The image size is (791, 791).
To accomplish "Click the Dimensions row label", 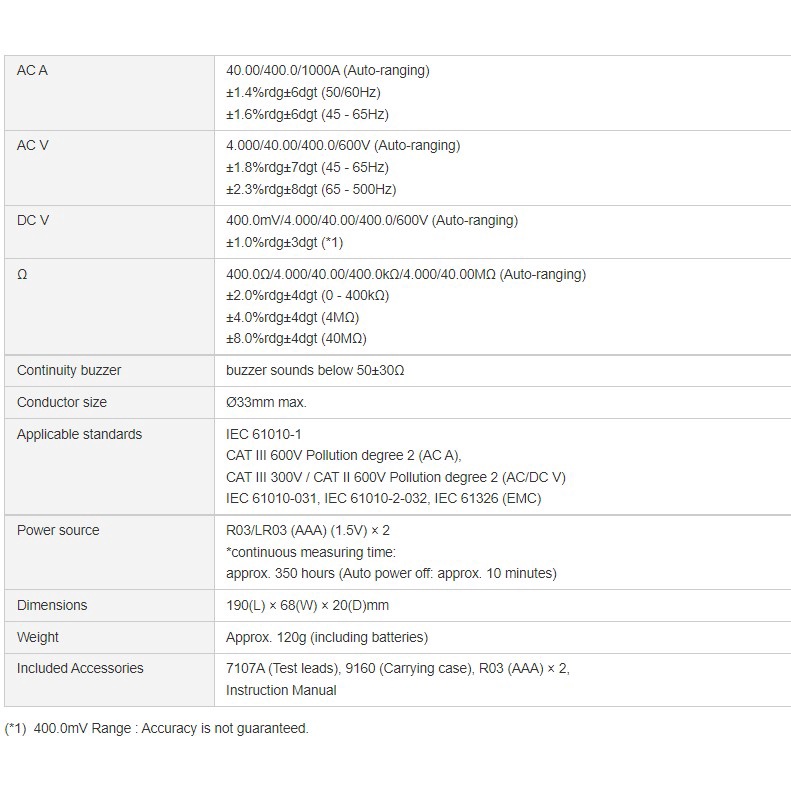I will 52,605.
